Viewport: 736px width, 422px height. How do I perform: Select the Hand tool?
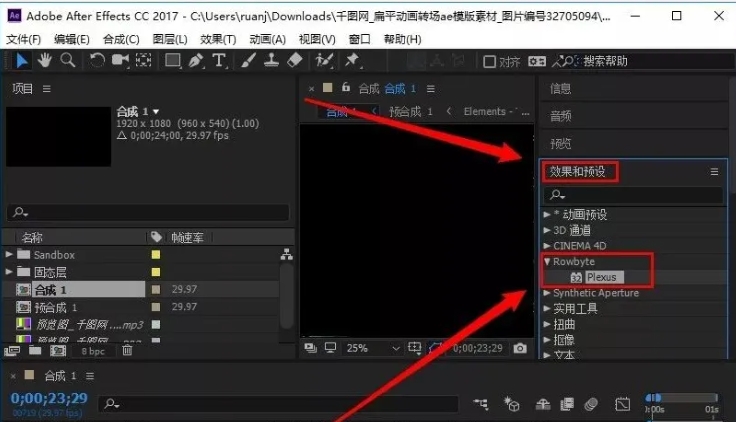point(45,61)
